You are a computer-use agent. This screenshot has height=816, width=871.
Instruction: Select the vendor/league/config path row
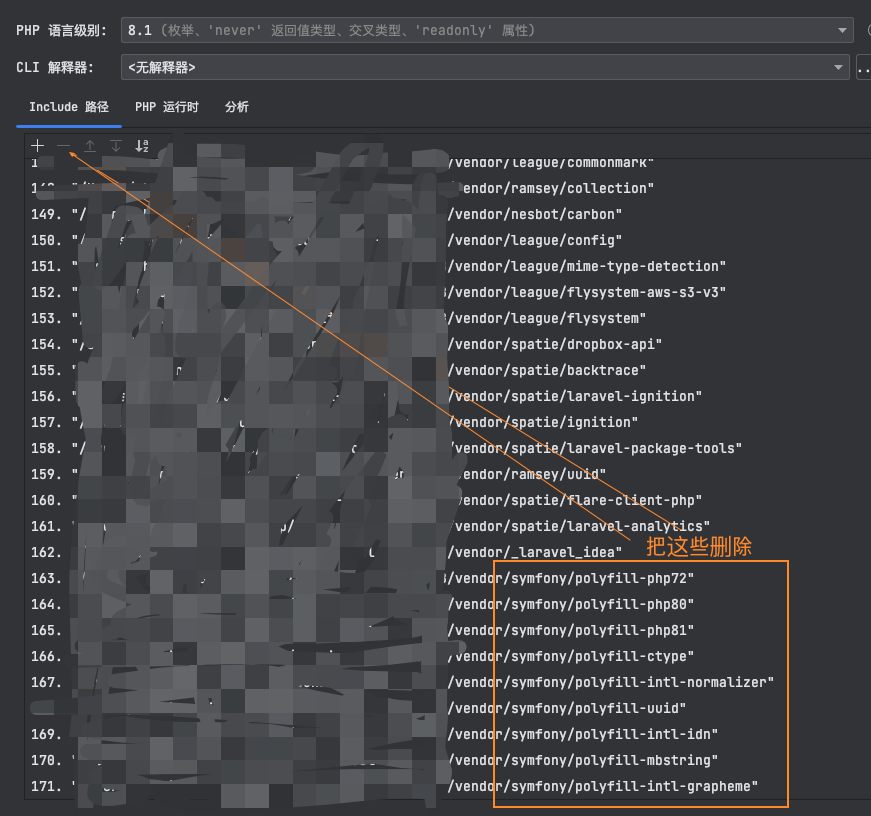(x=448, y=241)
